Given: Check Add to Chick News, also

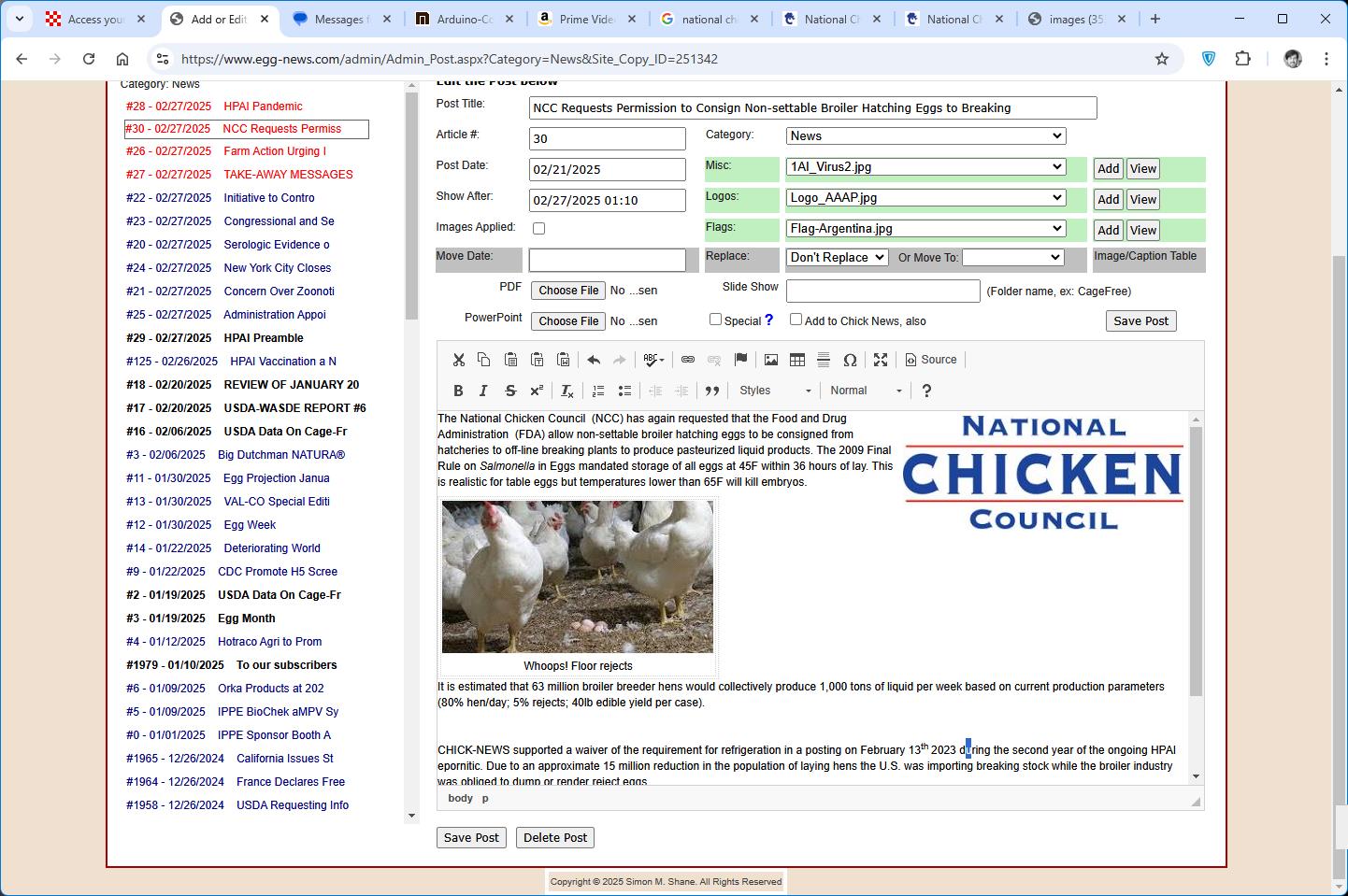Looking at the screenshot, I should [796, 320].
